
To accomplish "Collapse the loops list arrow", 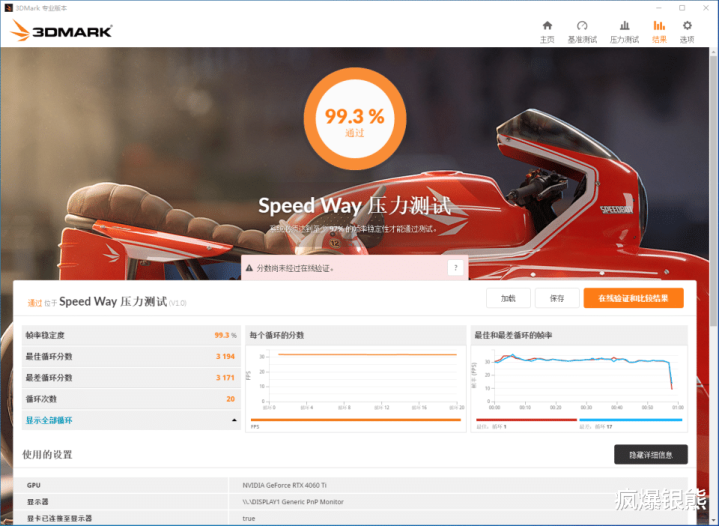I will pyautogui.click(x=234, y=420).
